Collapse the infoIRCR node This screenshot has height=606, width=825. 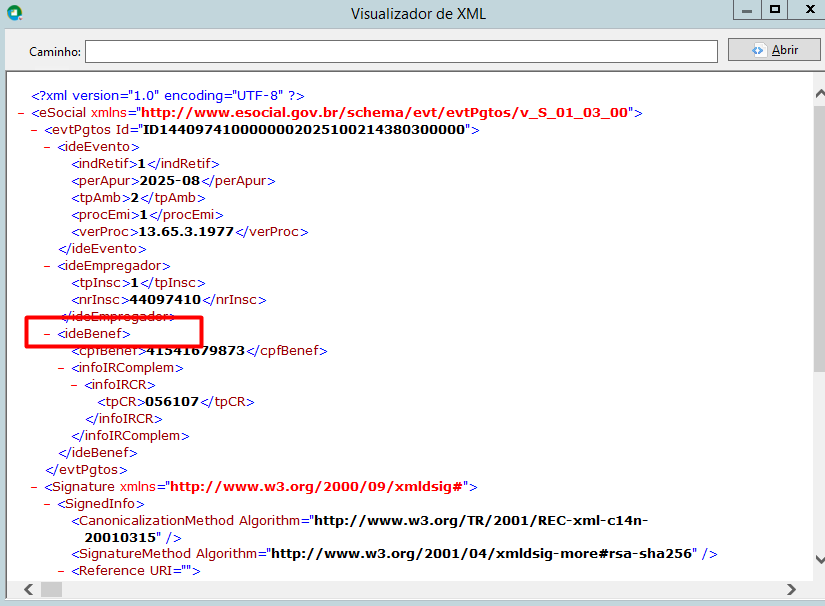(74, 385)
